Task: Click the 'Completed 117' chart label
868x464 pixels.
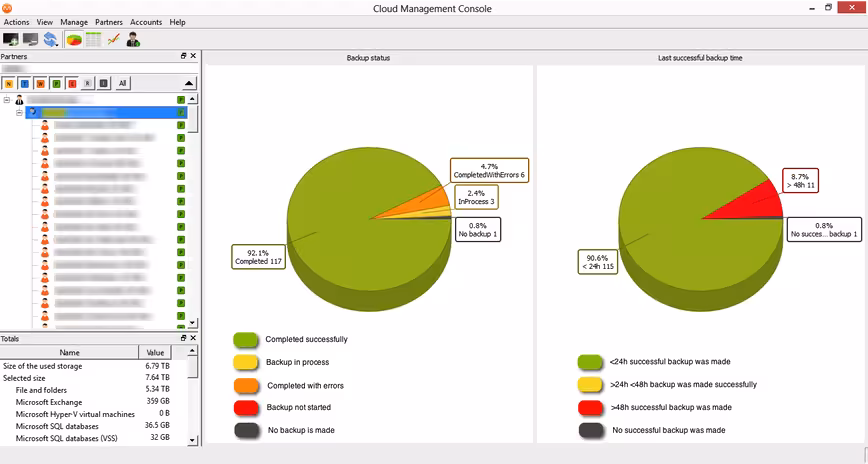Action: 259,257
